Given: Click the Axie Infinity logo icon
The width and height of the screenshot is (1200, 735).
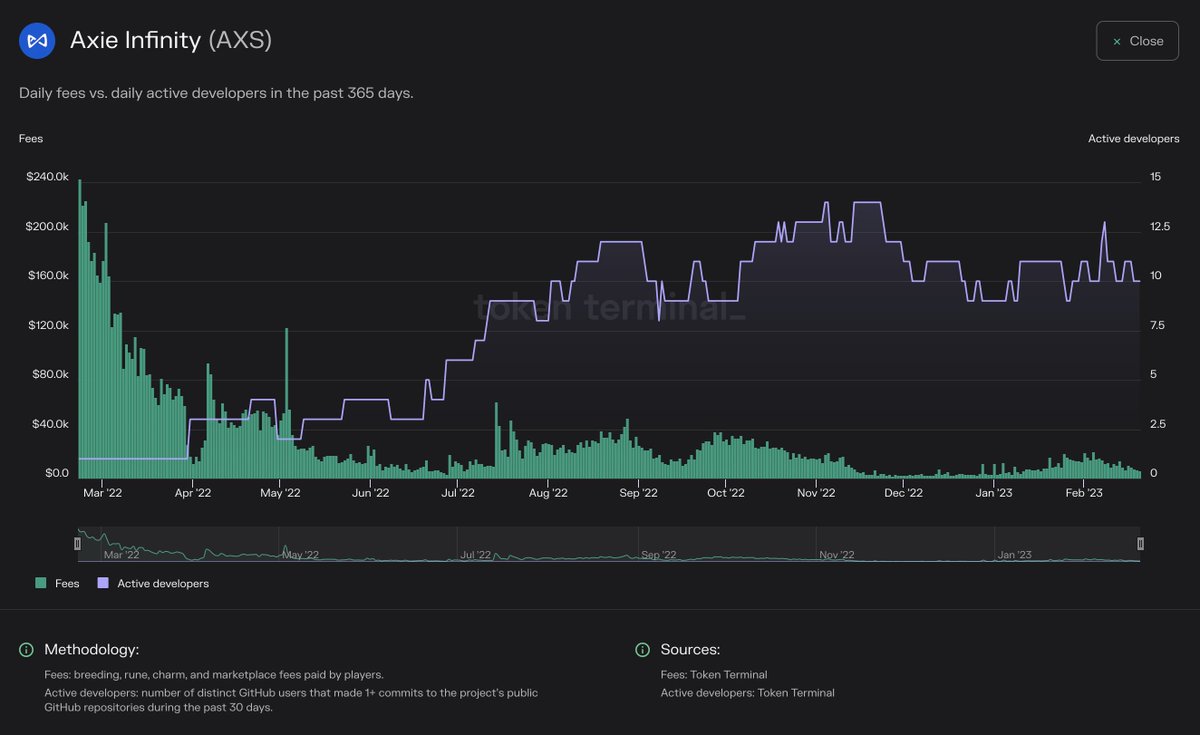Looking at the screenshot, I should pos(37,40).
